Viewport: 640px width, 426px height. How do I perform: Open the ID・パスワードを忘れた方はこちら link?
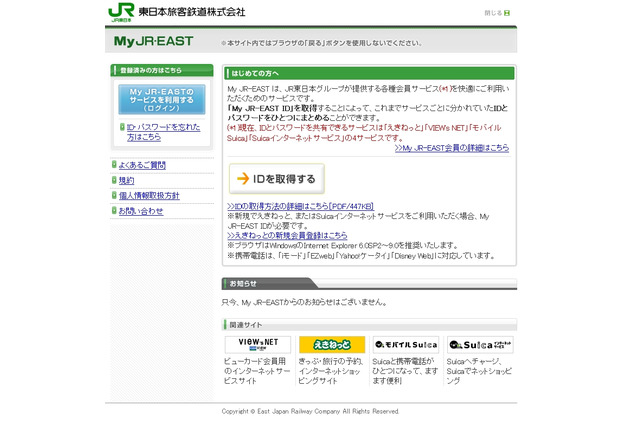[x=163, y=132]
